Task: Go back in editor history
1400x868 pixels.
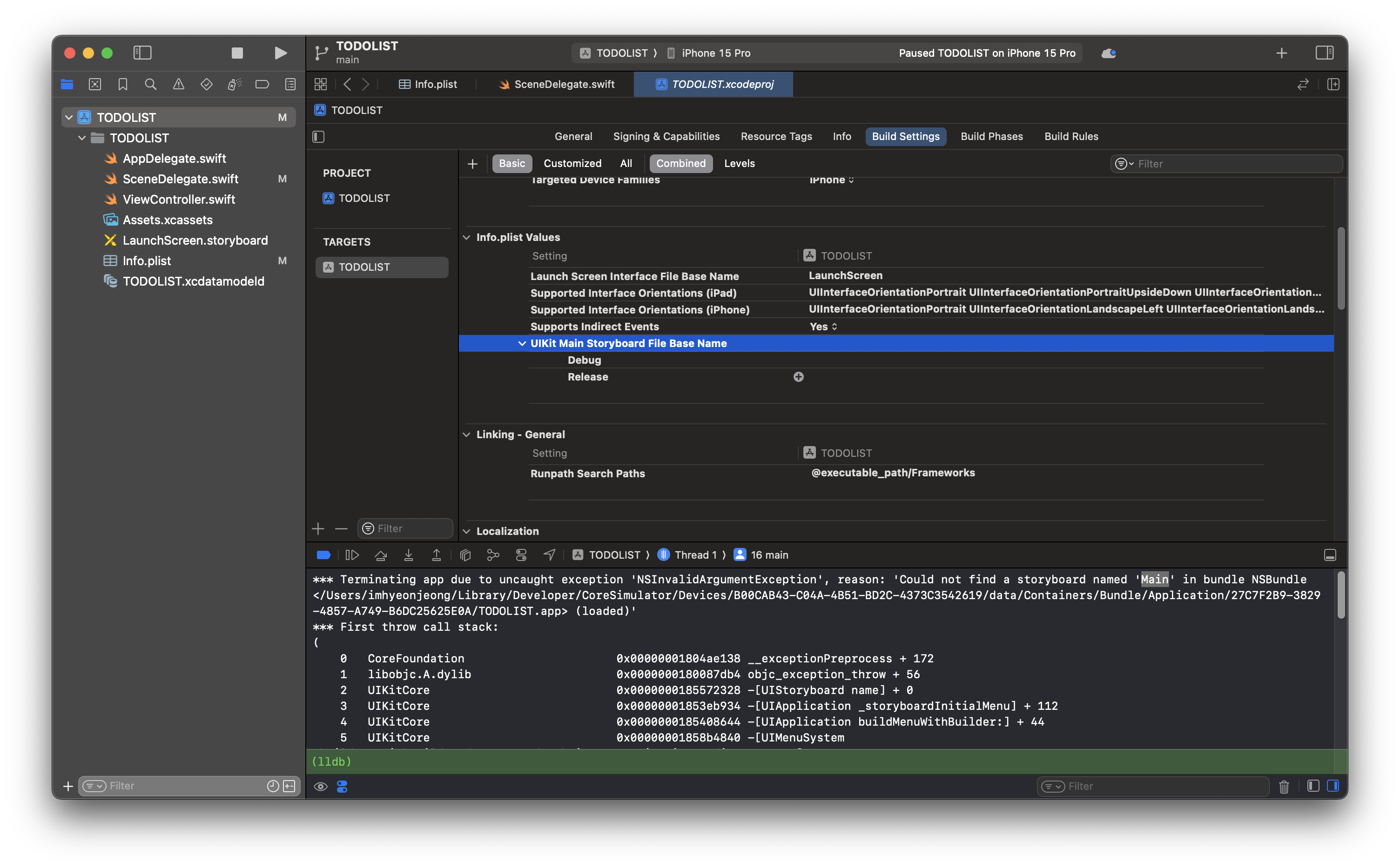Action: [x=347, y=84]
